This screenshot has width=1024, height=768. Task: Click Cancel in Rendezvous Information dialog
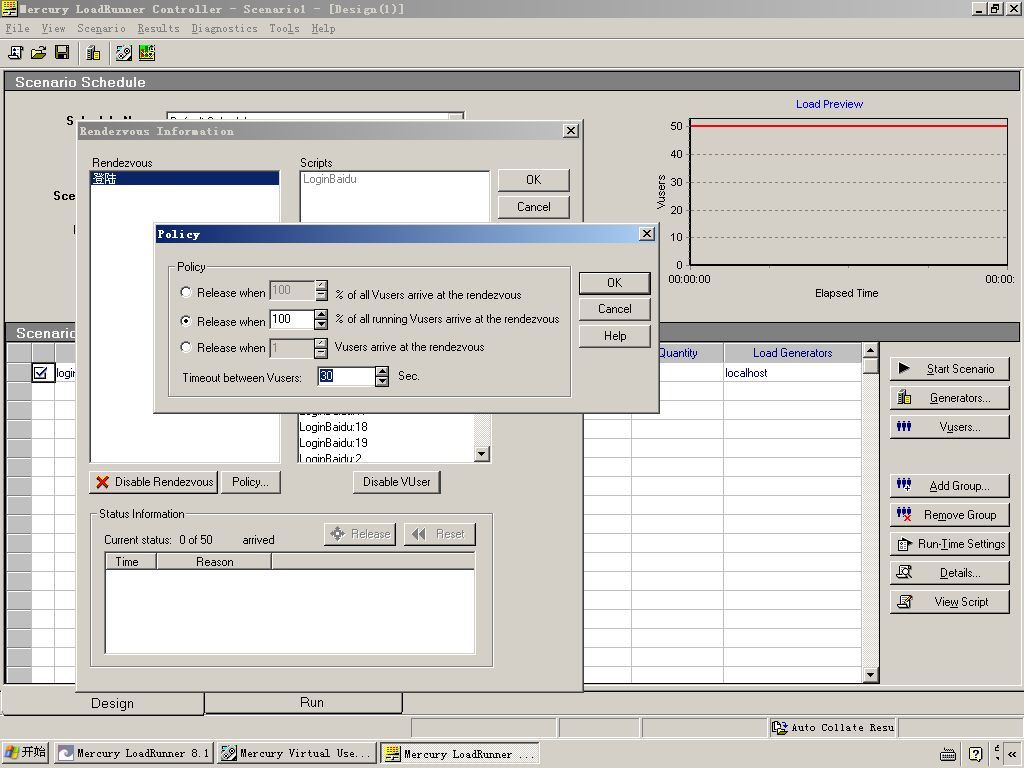pyautogui.click(x=534, y=207)
